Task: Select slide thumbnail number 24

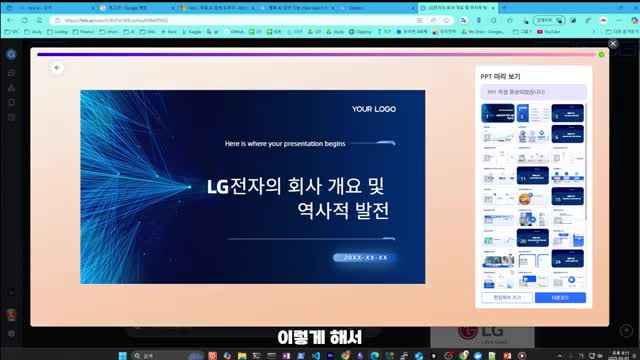Action: tap(567, 259)
